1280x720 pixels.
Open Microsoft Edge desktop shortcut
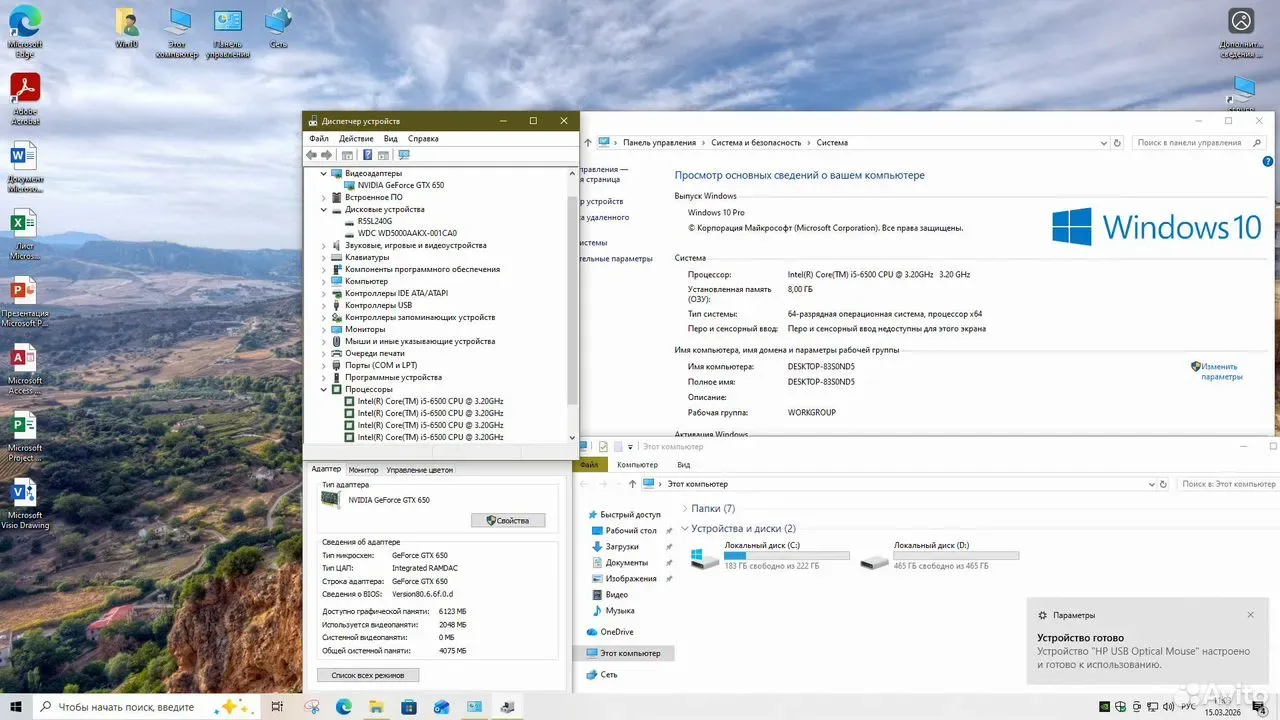tap(25, 30)
